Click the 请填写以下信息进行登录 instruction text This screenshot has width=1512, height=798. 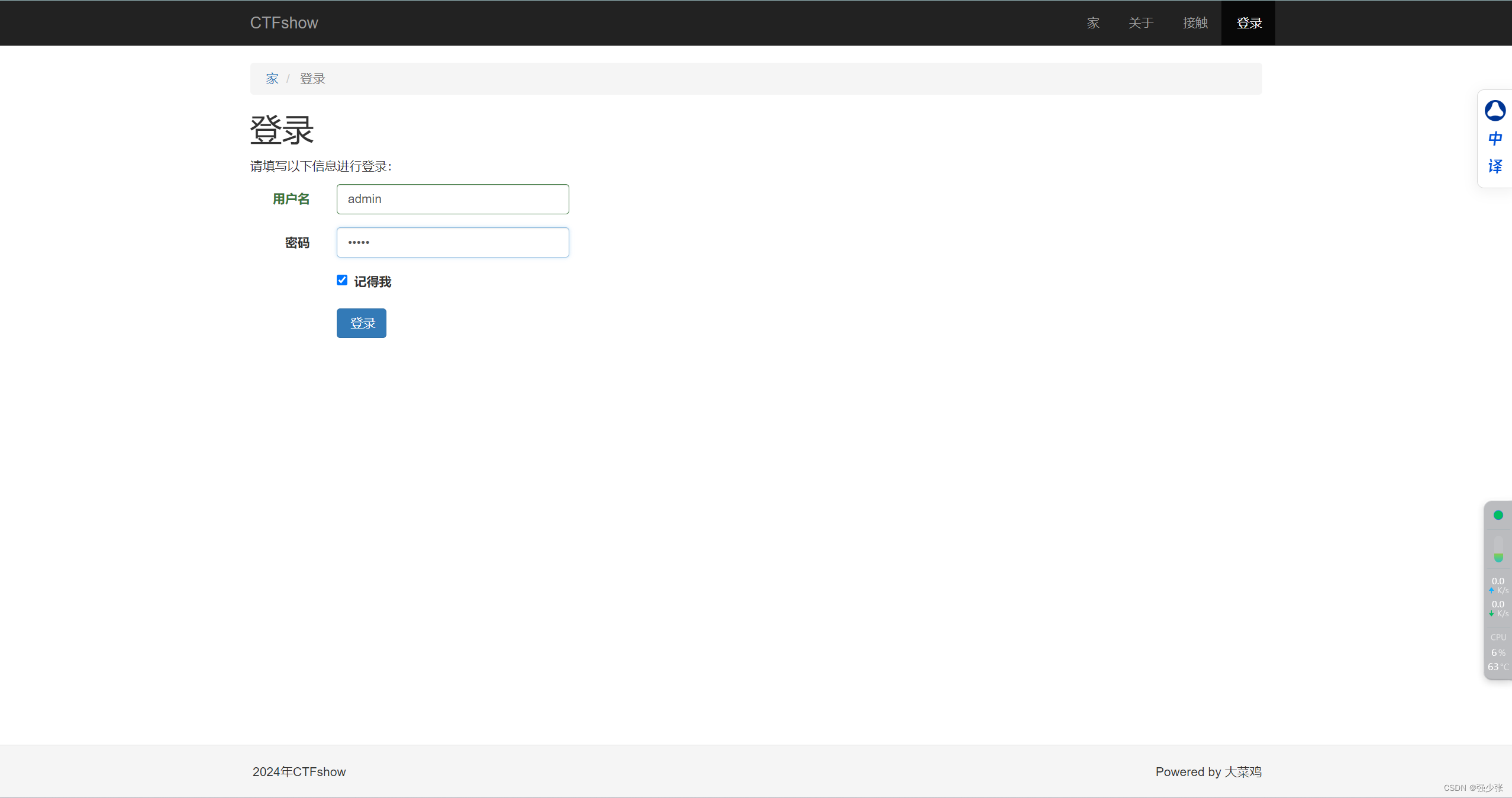321,166
